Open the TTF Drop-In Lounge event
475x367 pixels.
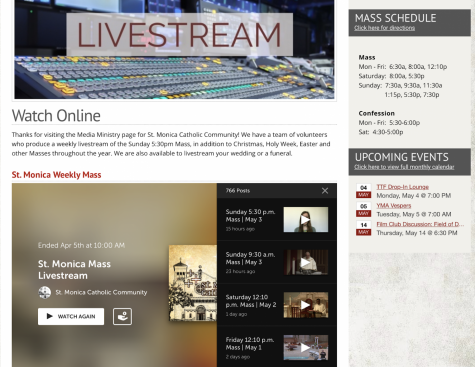(x=402, y=187)
